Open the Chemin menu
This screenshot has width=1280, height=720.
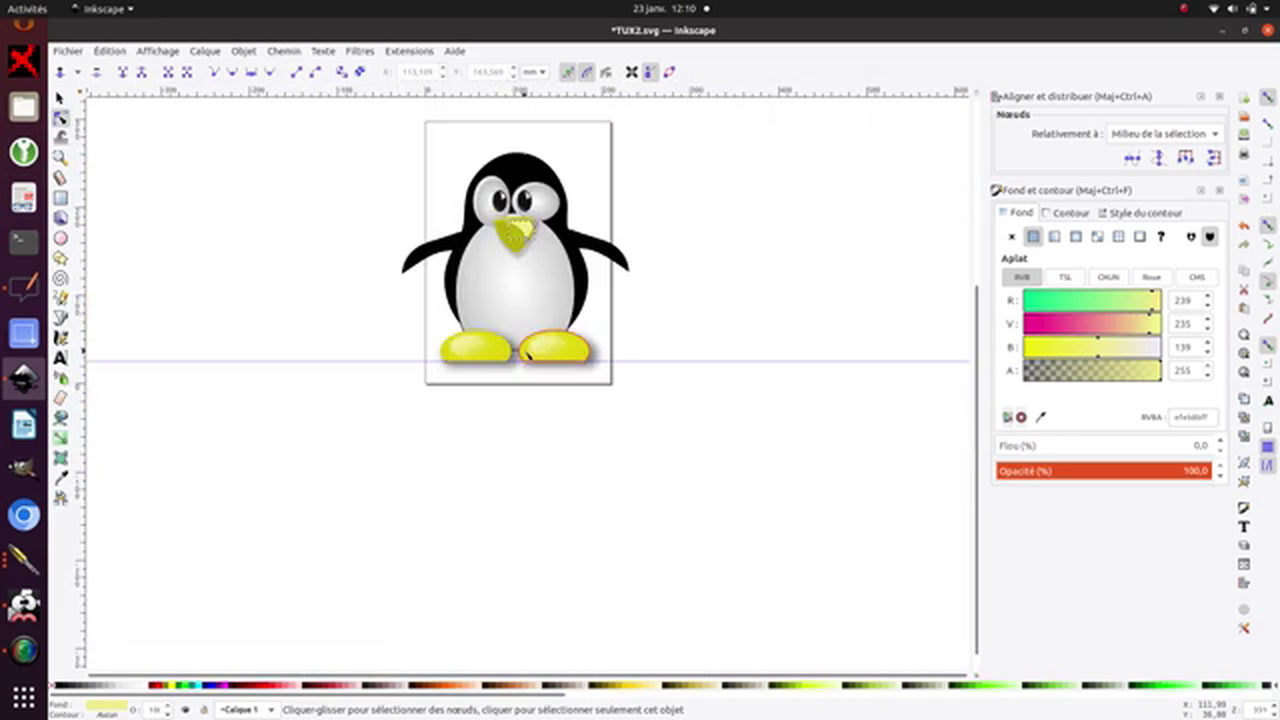283,51
